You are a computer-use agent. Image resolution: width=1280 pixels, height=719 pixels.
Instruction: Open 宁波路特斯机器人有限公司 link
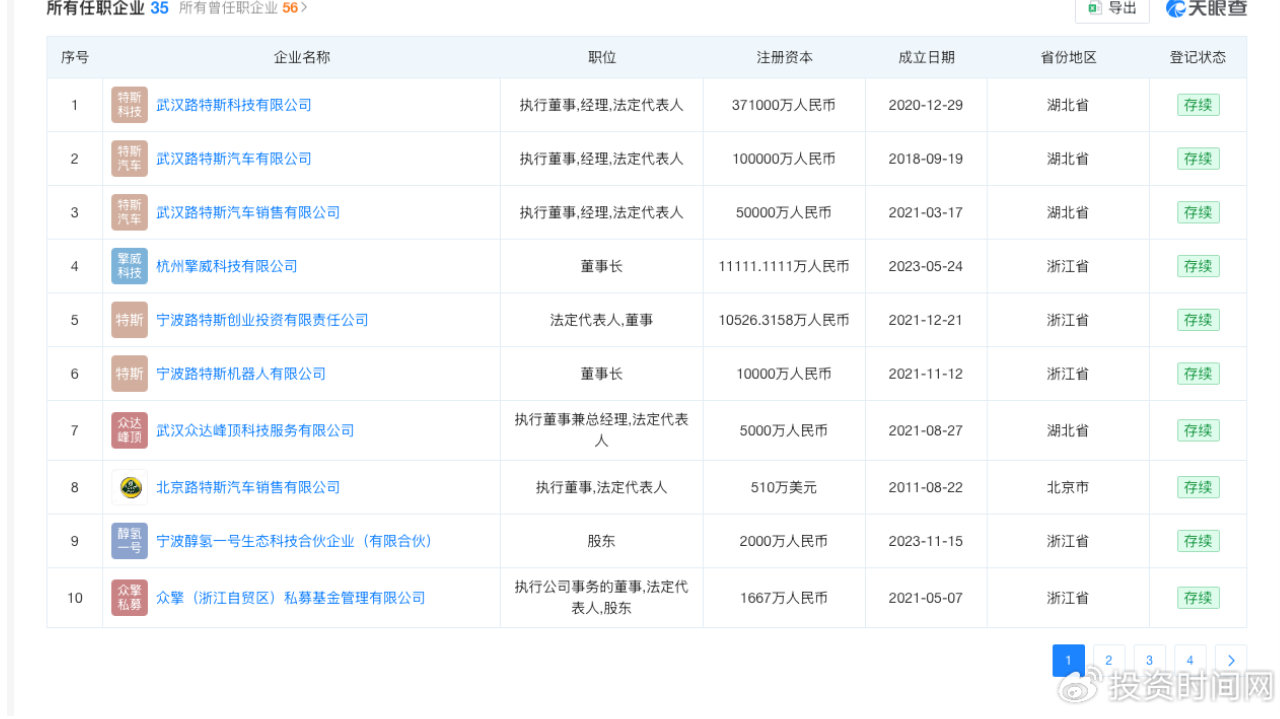[241, 374]
